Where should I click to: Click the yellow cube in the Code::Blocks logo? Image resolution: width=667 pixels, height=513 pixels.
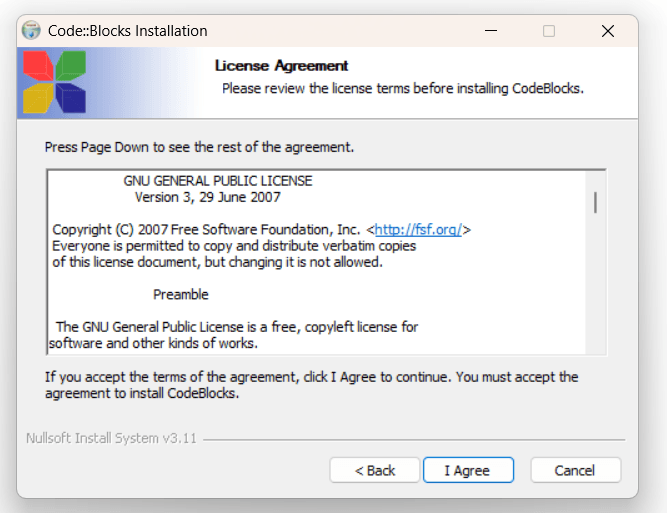point(37,98)
